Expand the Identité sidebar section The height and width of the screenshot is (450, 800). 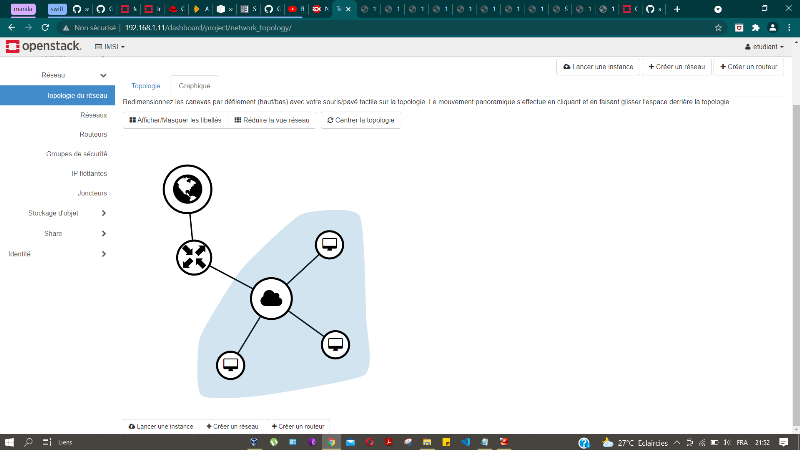click(57, 254)
